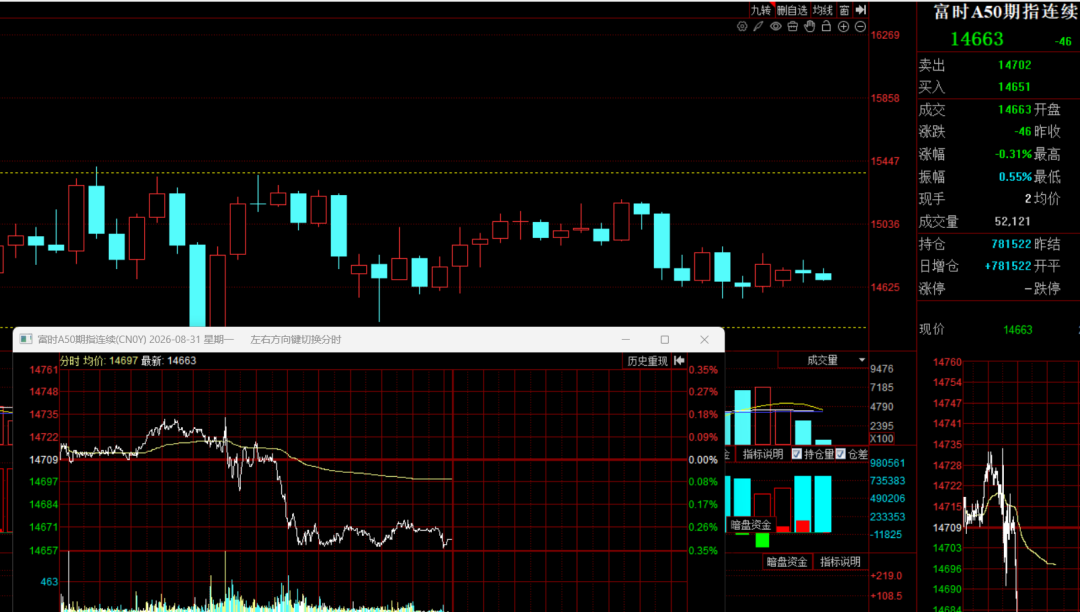Switch to the 九转 tab
This screenshot has height=612, width=1080.
click(x=761, y=10)
